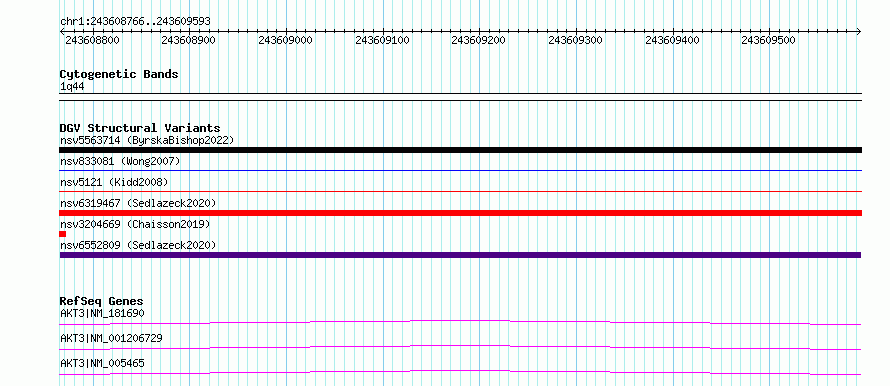The height and width of the screenshot is (386, 890).
Task: Click the left arrowhead of the ruler
Action: click(x=62, y=31)
